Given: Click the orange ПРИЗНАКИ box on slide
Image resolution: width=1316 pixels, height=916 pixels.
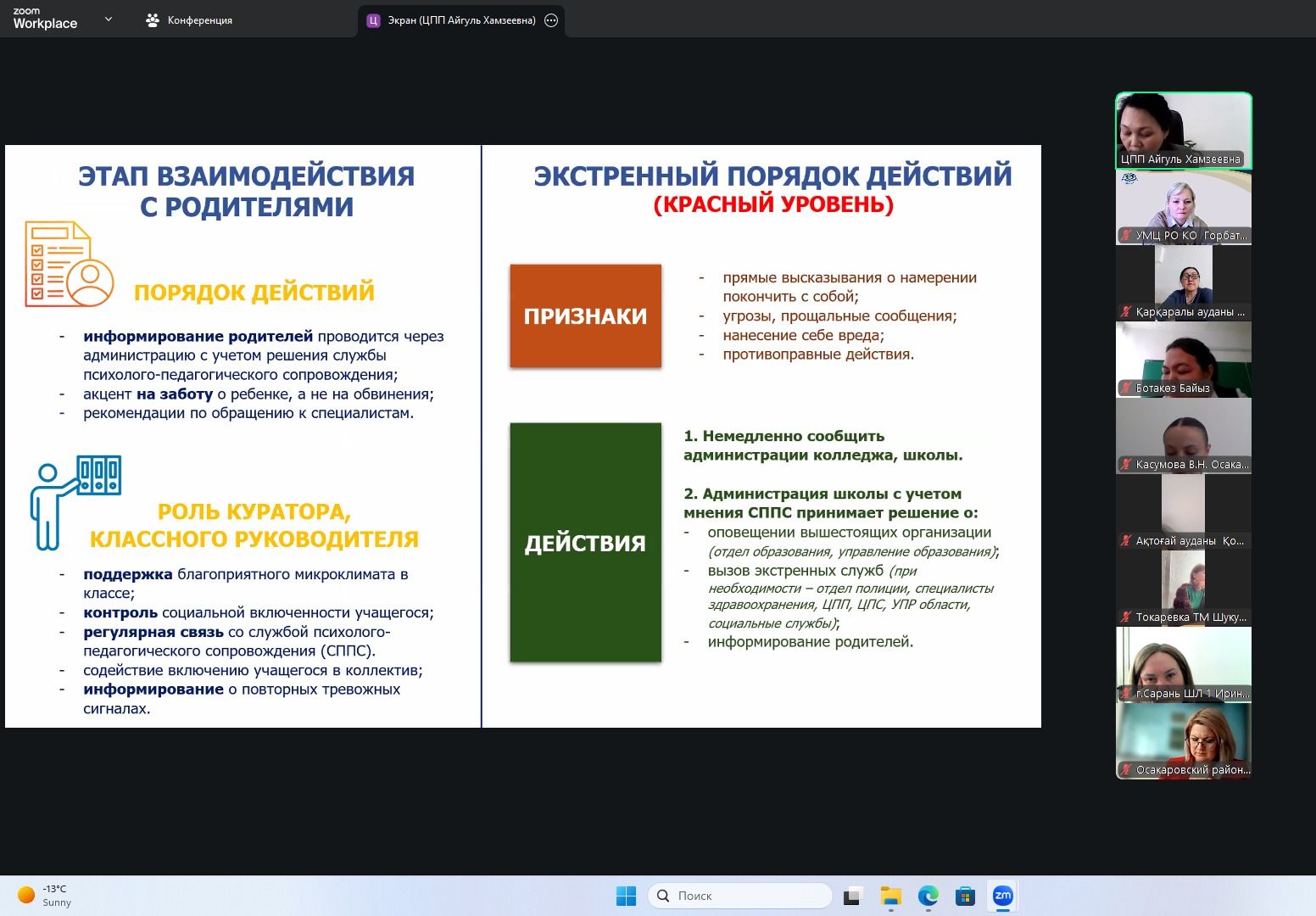Looking at the screenshot, I should 585,316.
